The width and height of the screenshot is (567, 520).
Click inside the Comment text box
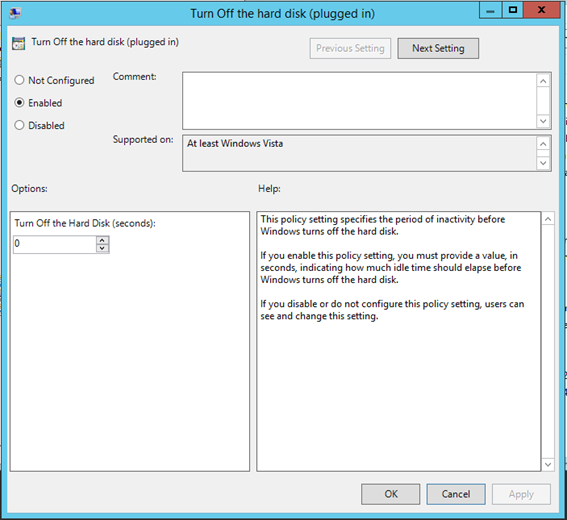tap(359, 101)
